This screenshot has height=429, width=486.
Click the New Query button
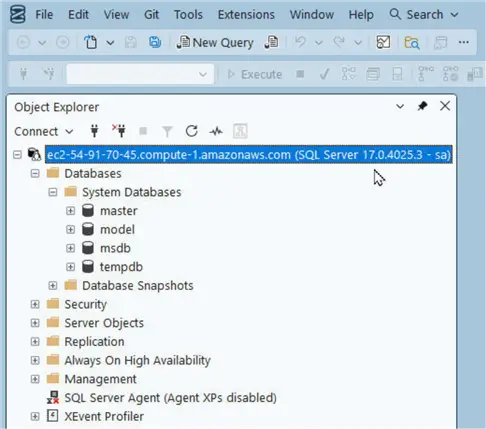[x=215, y=43]
